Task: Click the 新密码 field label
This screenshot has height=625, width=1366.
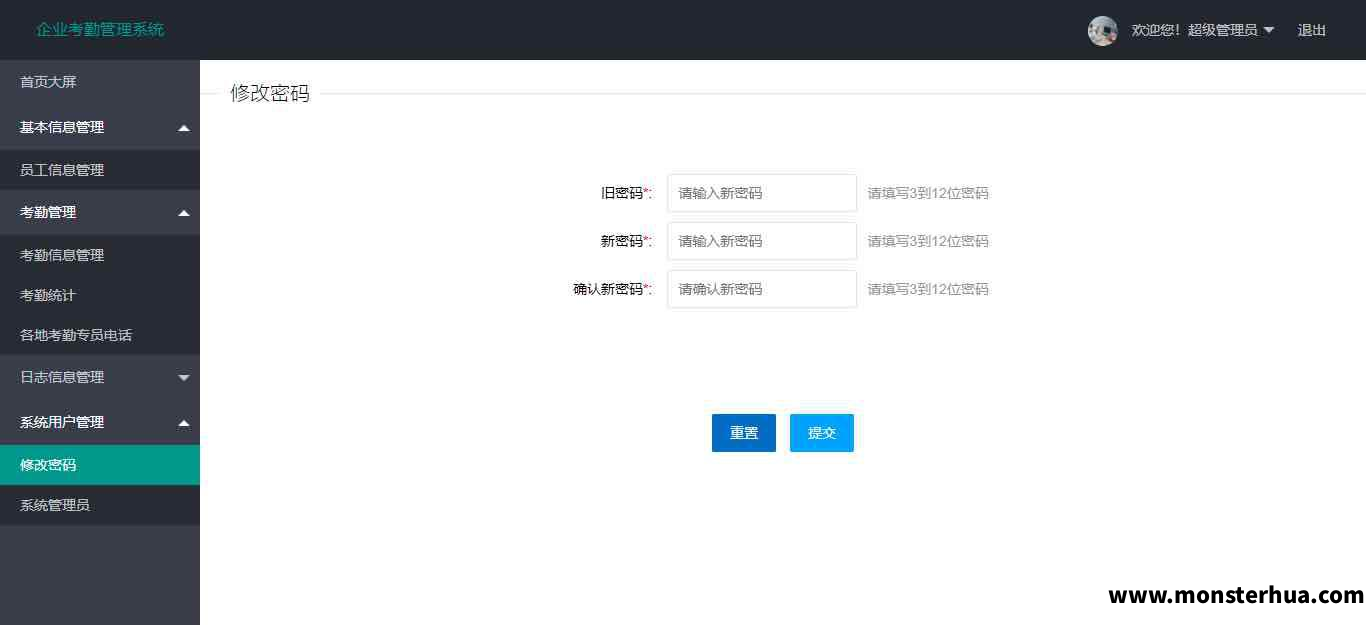Action: pos(626,241)
